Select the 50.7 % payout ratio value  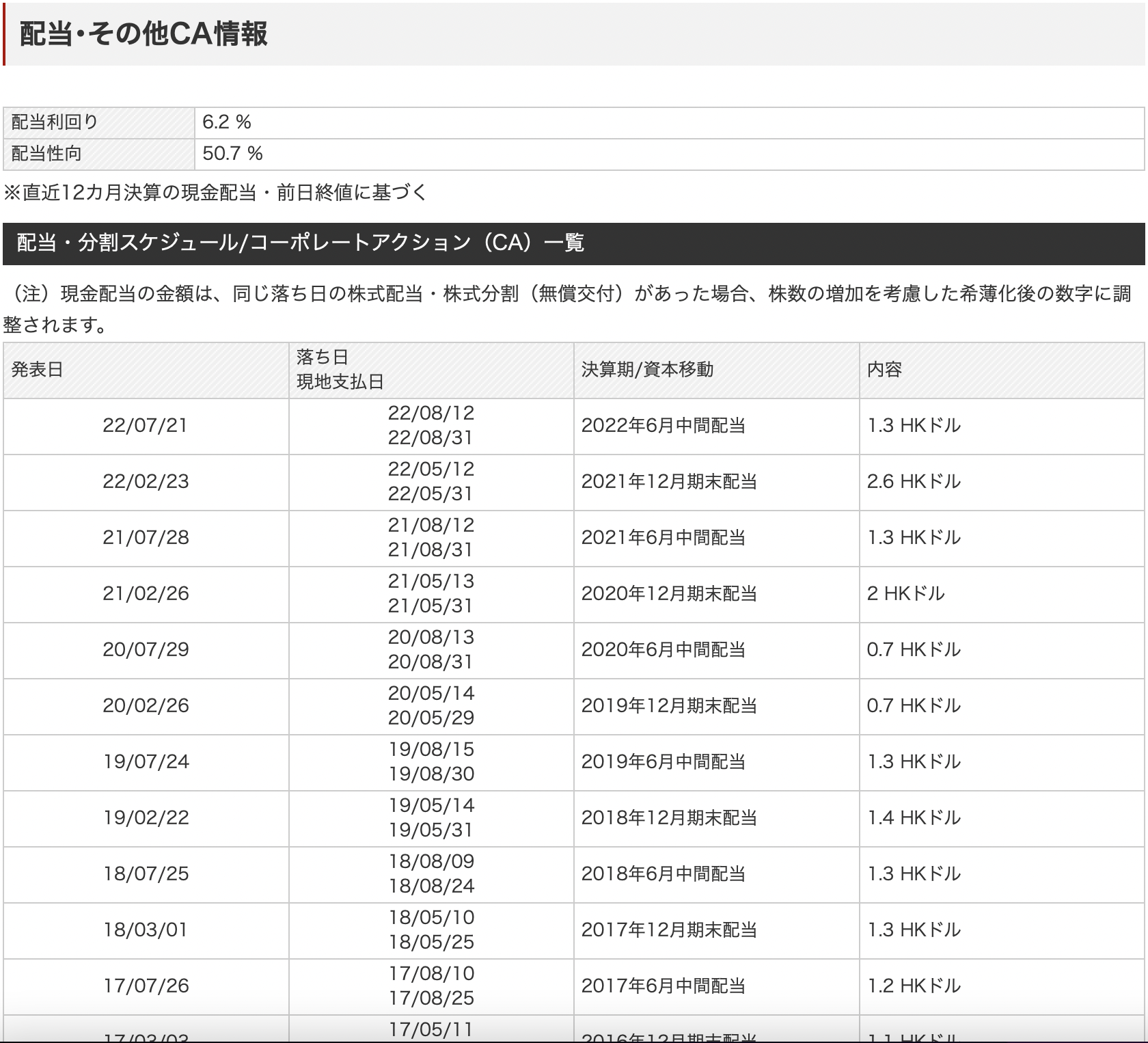tap(232, 154)
